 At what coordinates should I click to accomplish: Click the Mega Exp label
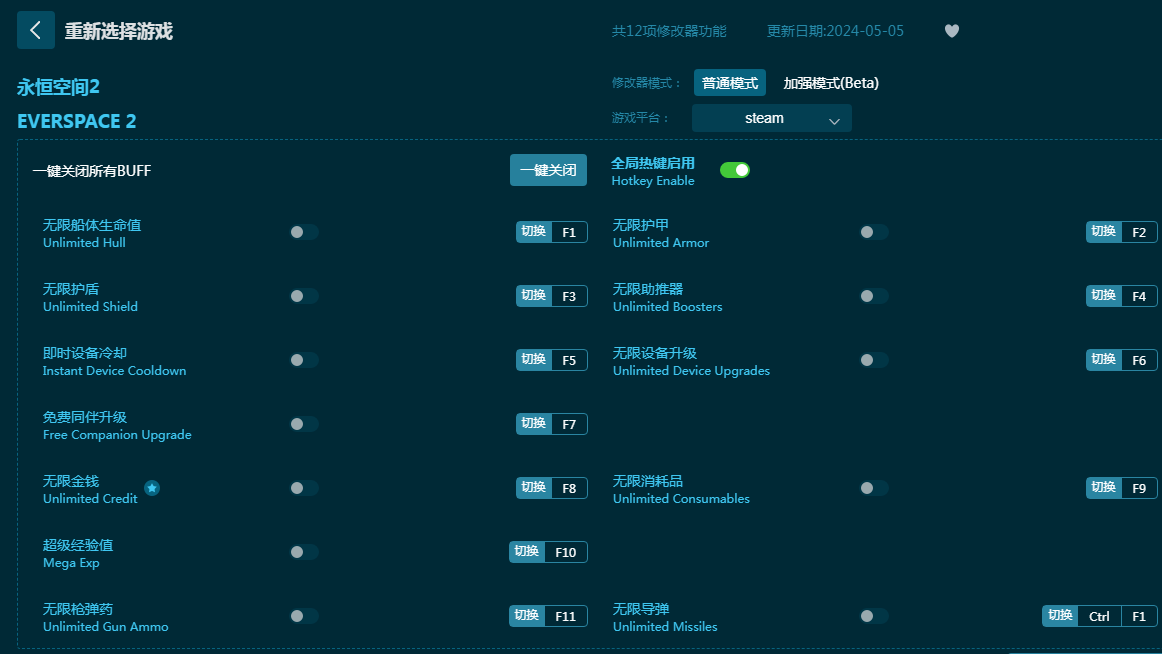[71, 563]
